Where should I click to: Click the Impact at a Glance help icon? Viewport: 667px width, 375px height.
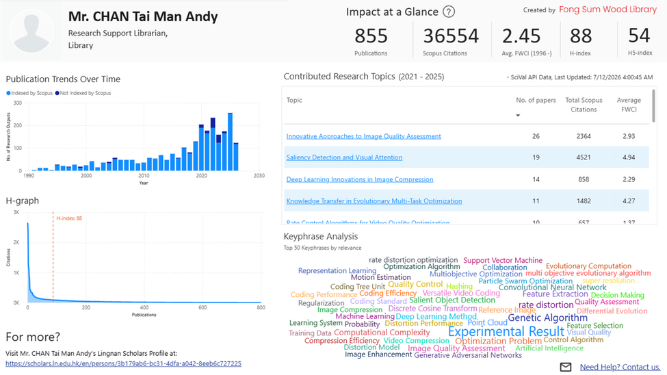tap(448, 12)
